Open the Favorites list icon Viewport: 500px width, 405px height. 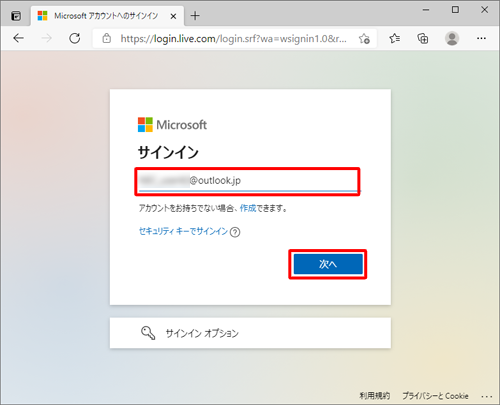(395, 39)
